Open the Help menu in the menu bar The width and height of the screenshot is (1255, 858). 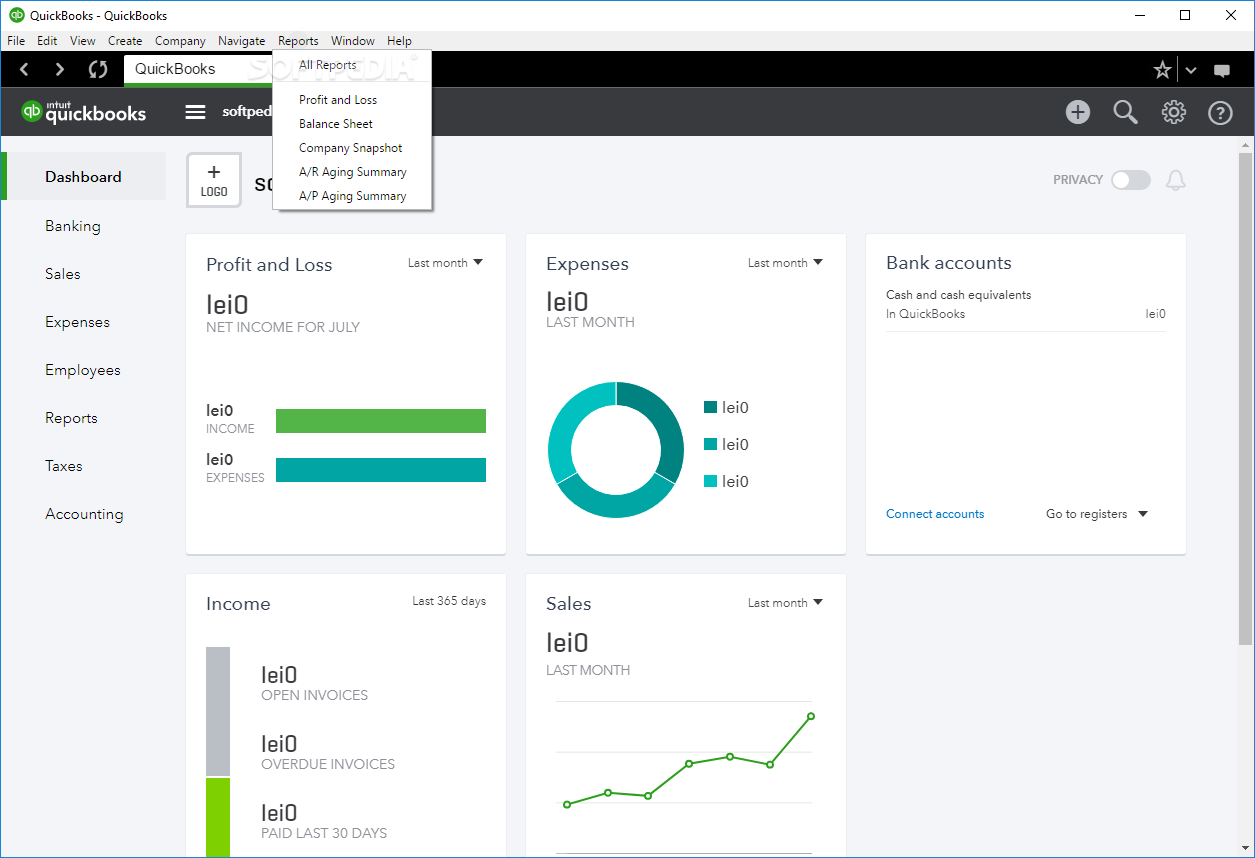click(399, 41)
